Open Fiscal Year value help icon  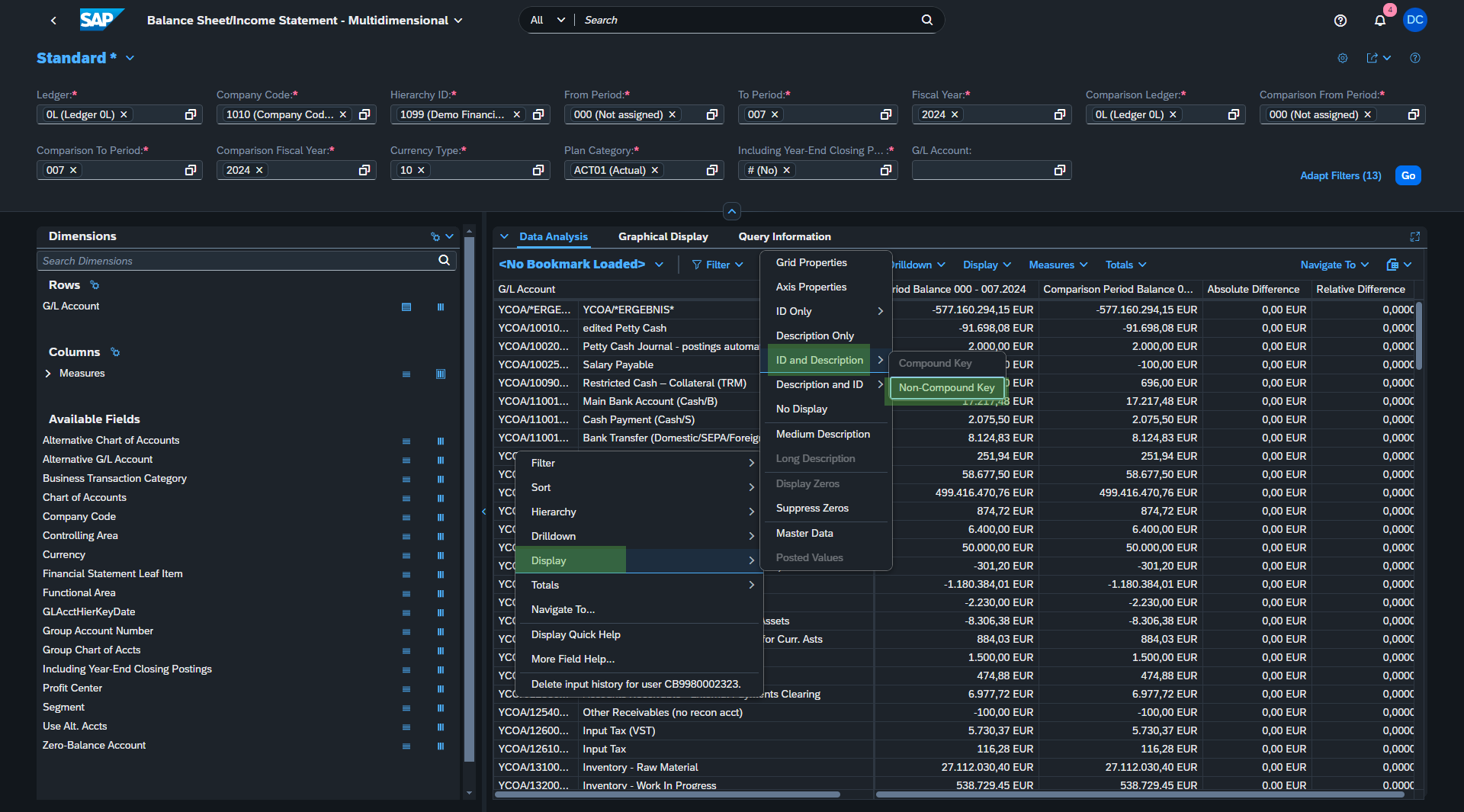(1060, 114)
